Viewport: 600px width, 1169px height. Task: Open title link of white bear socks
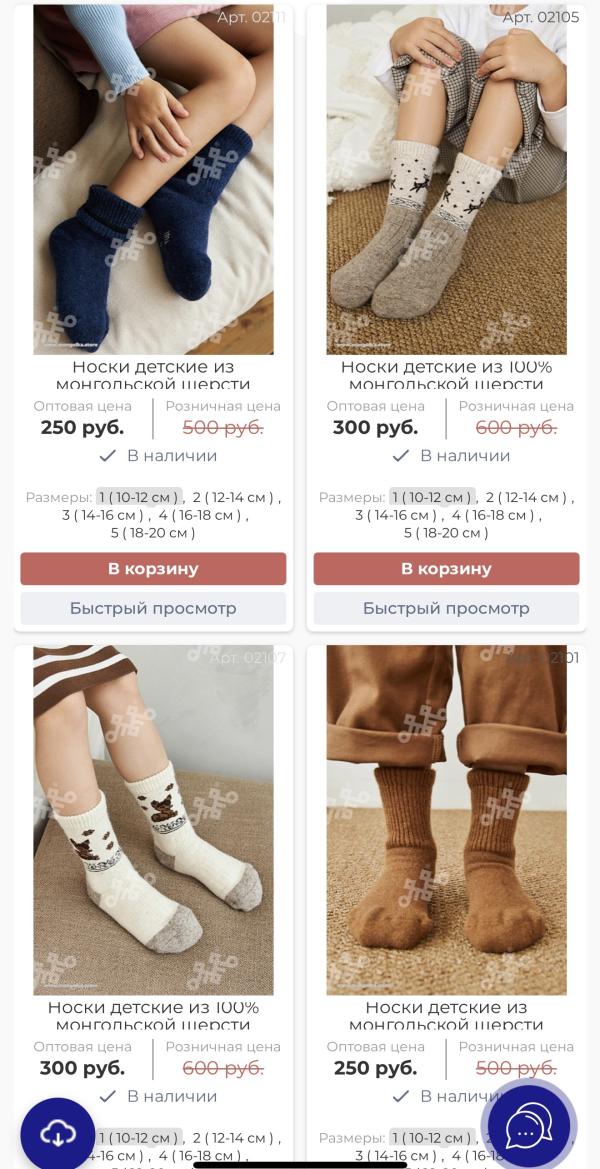tap(153, 1016)
